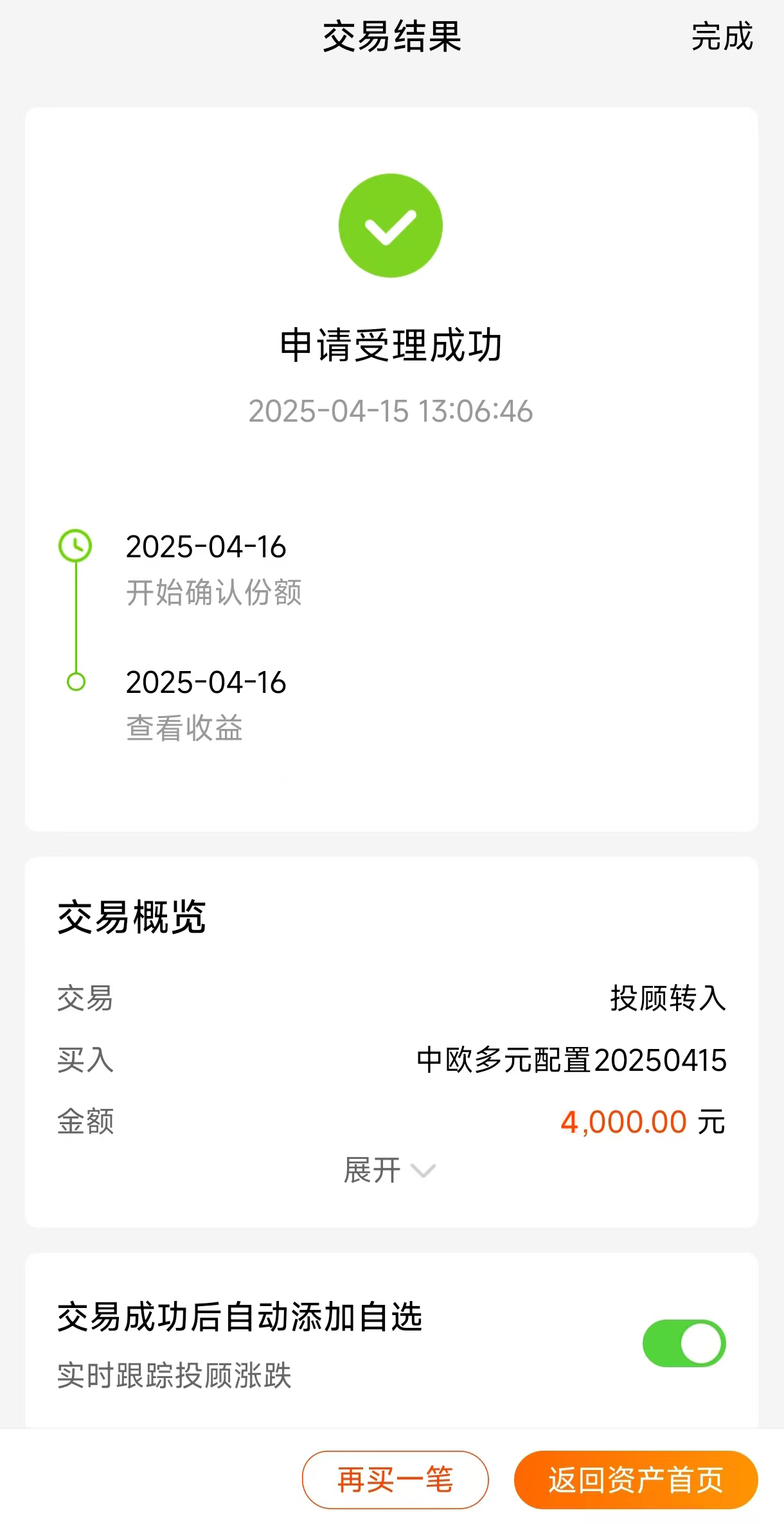Tap the 4,000.00 元 amount value
Image resolution: width=784 pixels, height=1524 pixels.
coord(643,1122)
